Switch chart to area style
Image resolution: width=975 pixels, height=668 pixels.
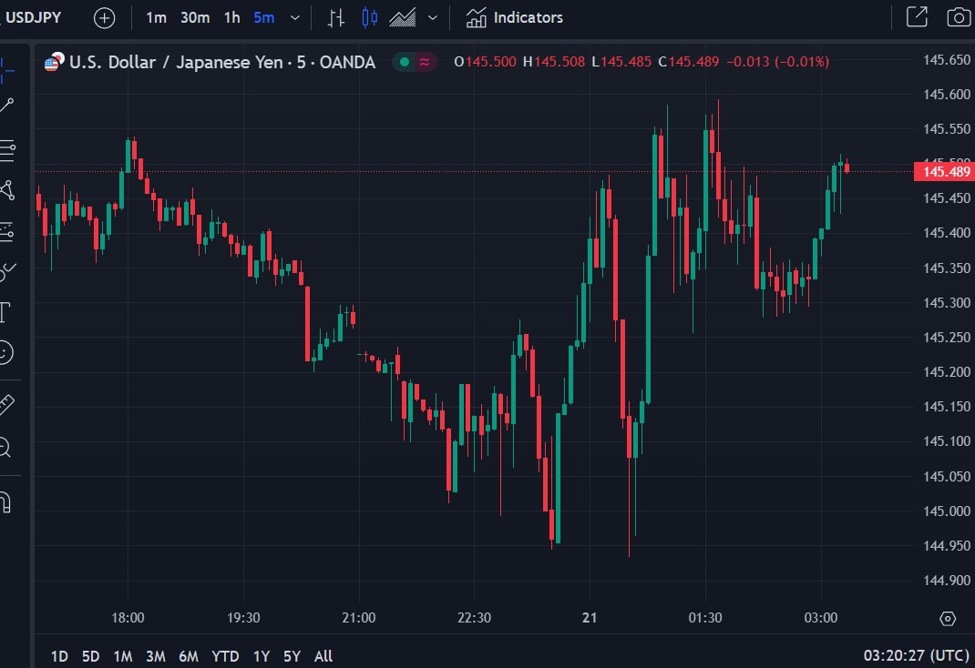[400, 17]
